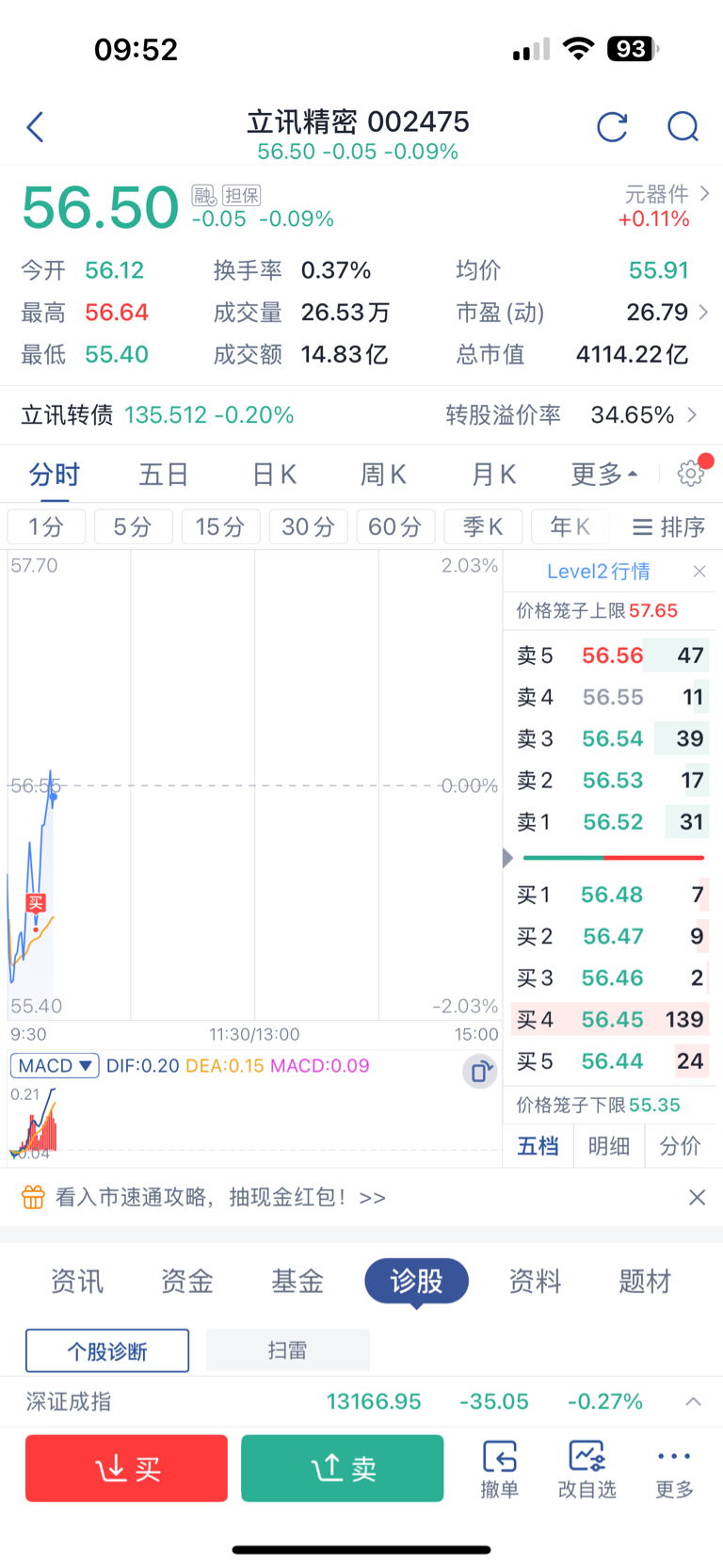The width and height of the screenshot is (723, 1568).
Task: Select the 30分 period button
Action: tap(309, 526)
